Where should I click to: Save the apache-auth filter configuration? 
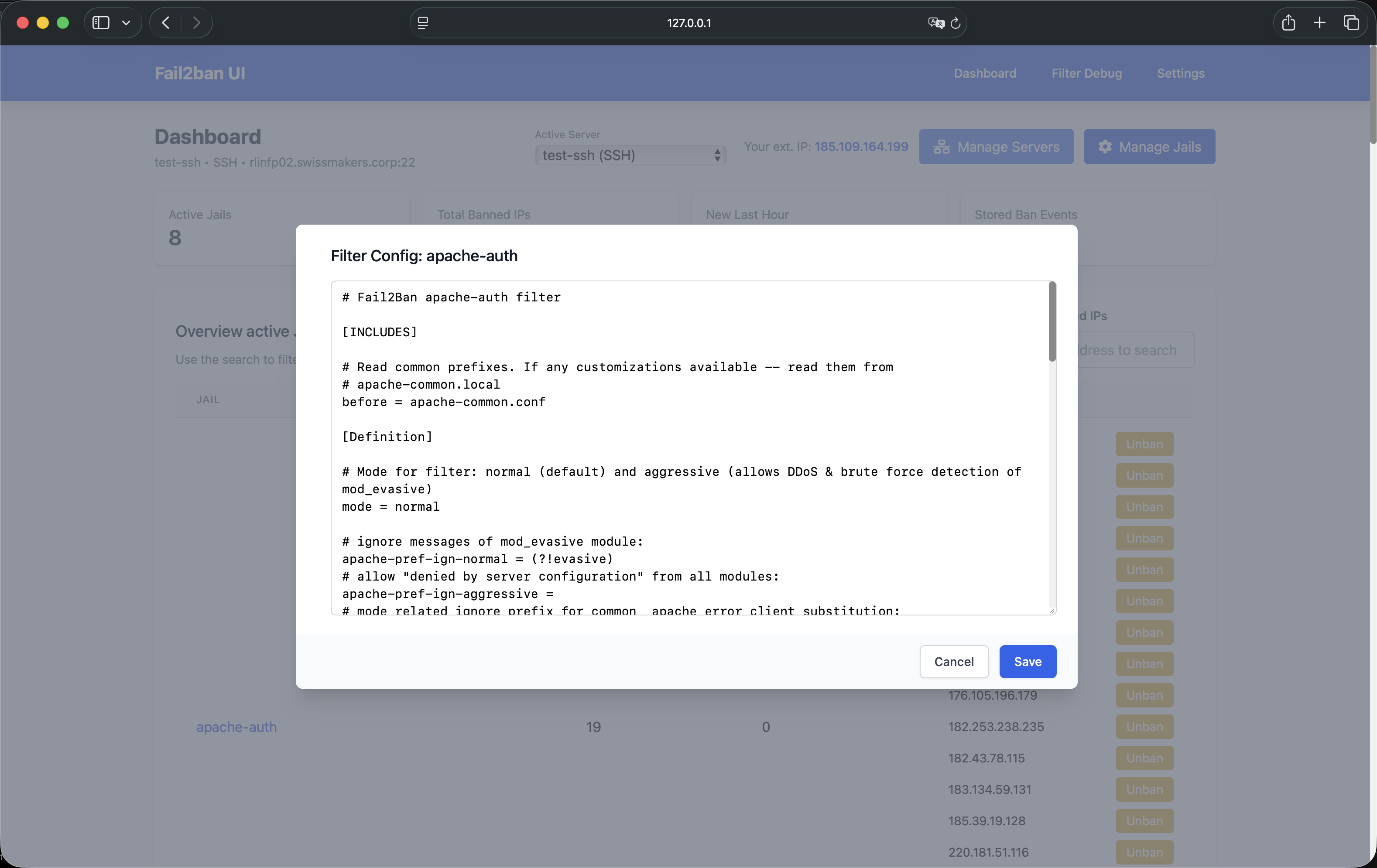pos(1027,662)
